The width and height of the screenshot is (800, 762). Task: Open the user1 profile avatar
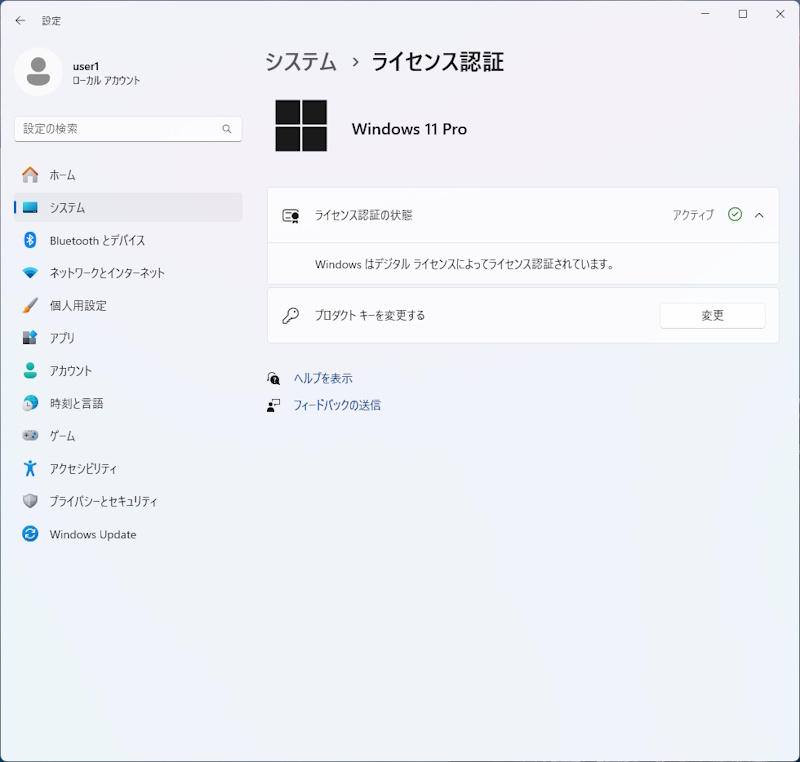(x=38, y=72)
